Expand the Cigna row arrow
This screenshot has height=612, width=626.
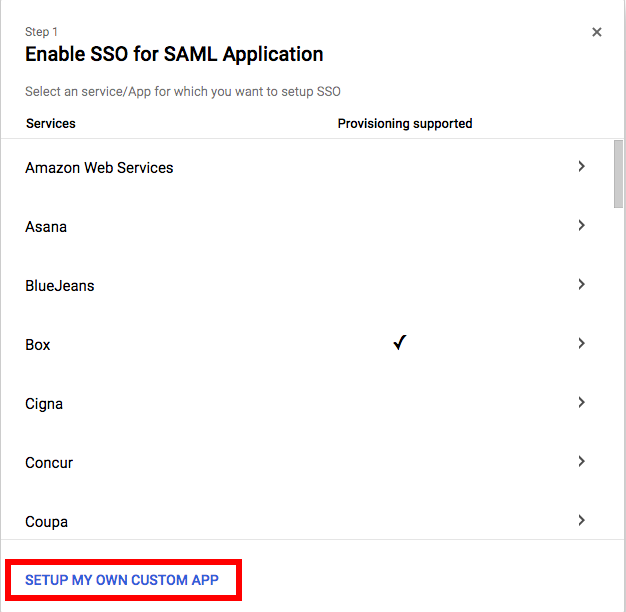(581, 403)
